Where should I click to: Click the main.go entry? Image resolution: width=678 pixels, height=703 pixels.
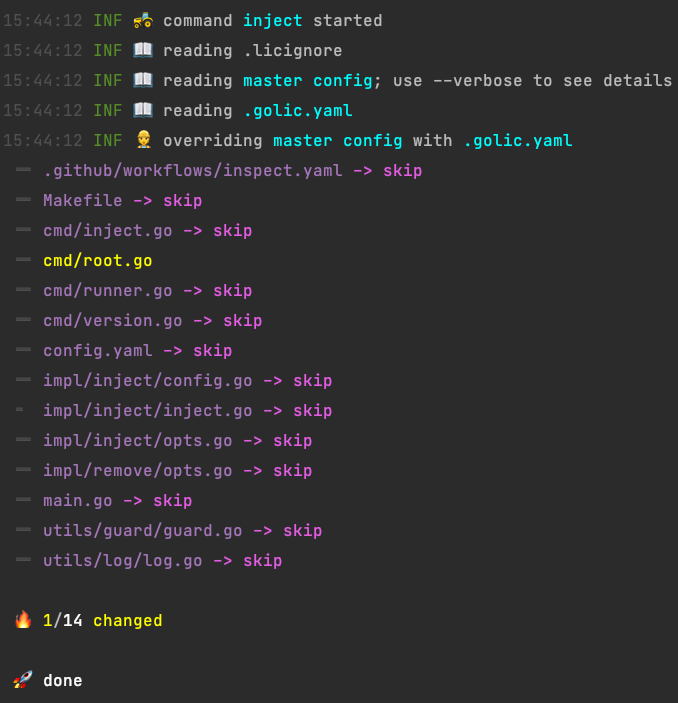pos(78,501)
